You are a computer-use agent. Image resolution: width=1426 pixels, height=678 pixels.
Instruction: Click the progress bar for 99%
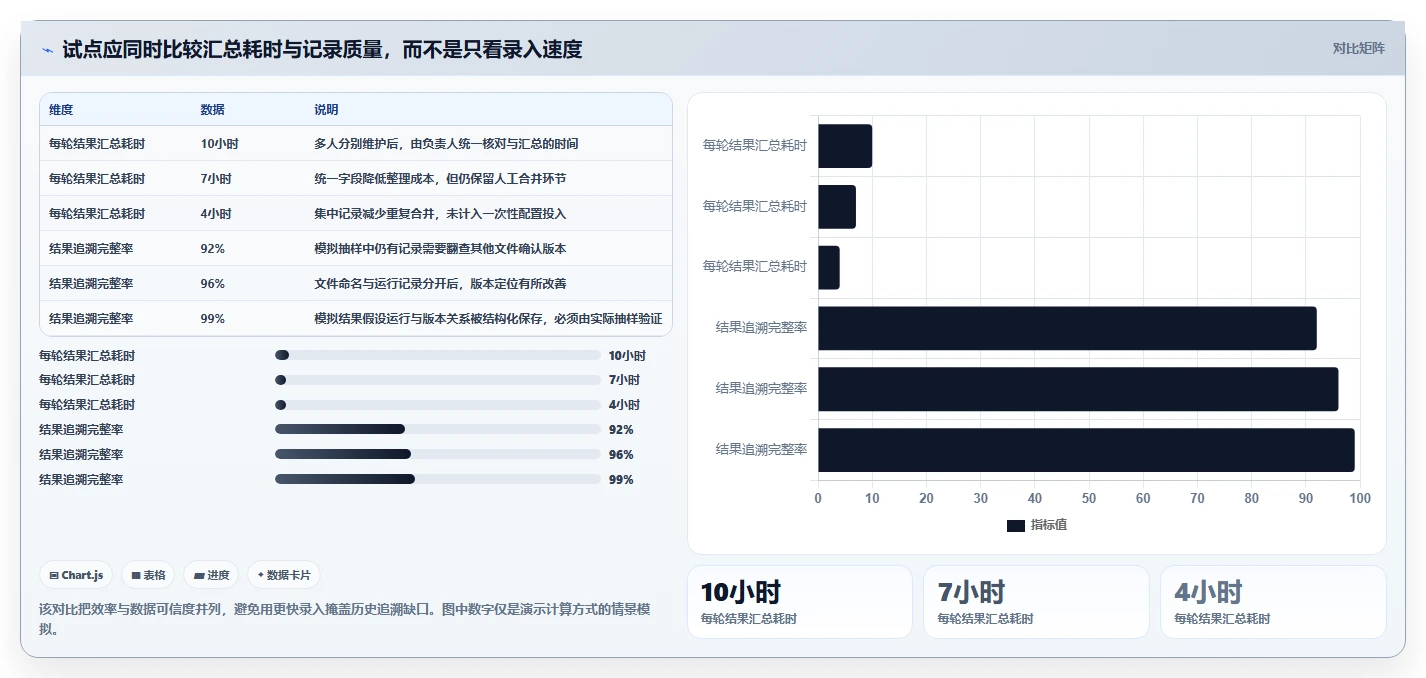[x=438, y=479]
